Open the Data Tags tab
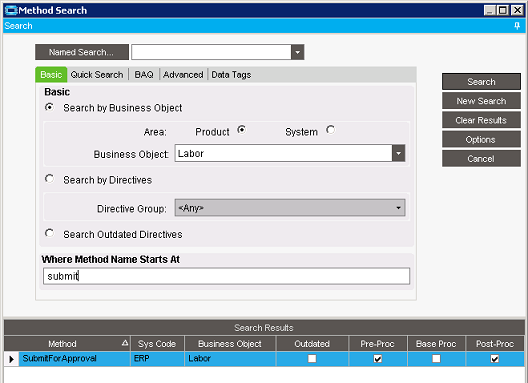The width and height of the screenshot is (528, 383). coord(231,74)
